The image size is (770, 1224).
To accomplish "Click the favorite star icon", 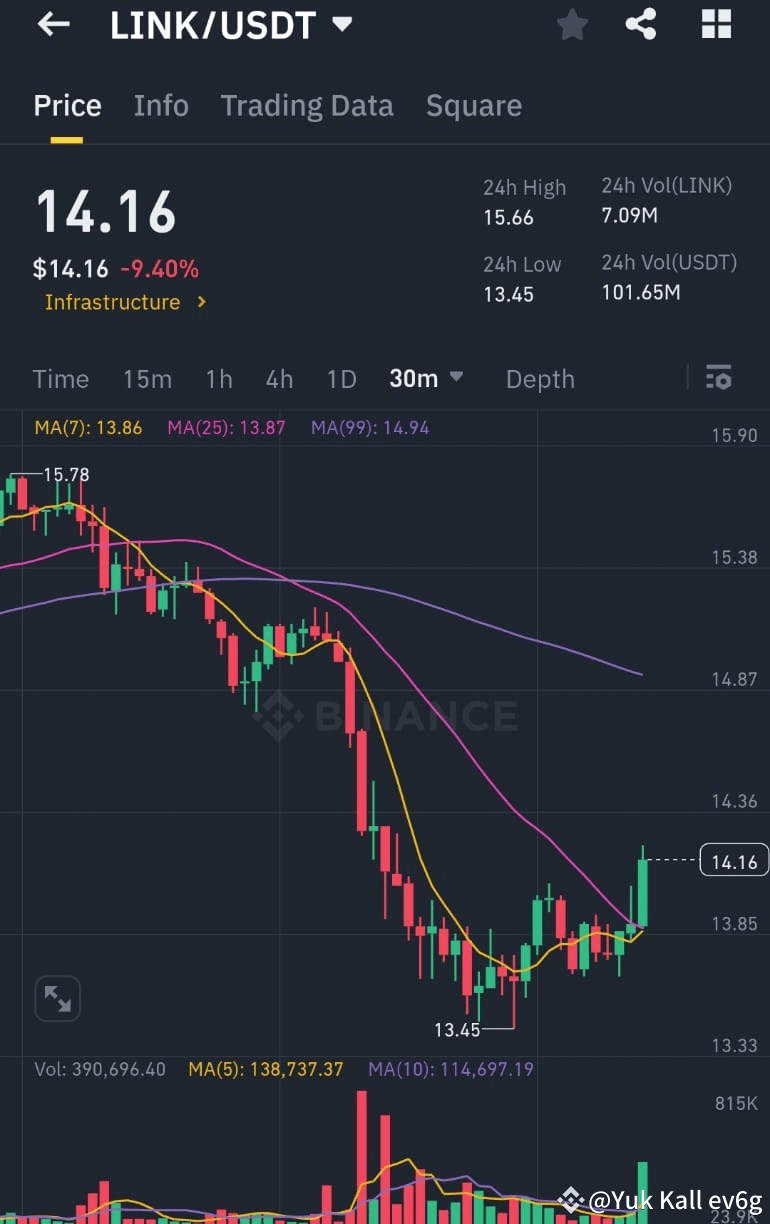I will click(x=572, y=24).
